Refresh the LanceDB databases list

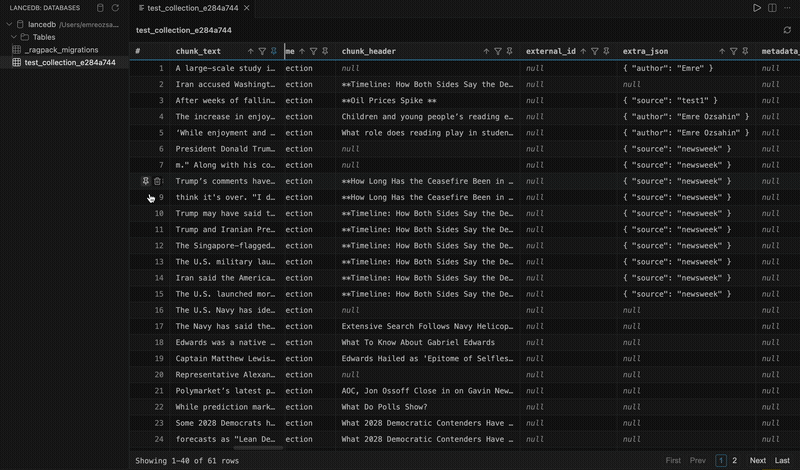pos(115,8)
